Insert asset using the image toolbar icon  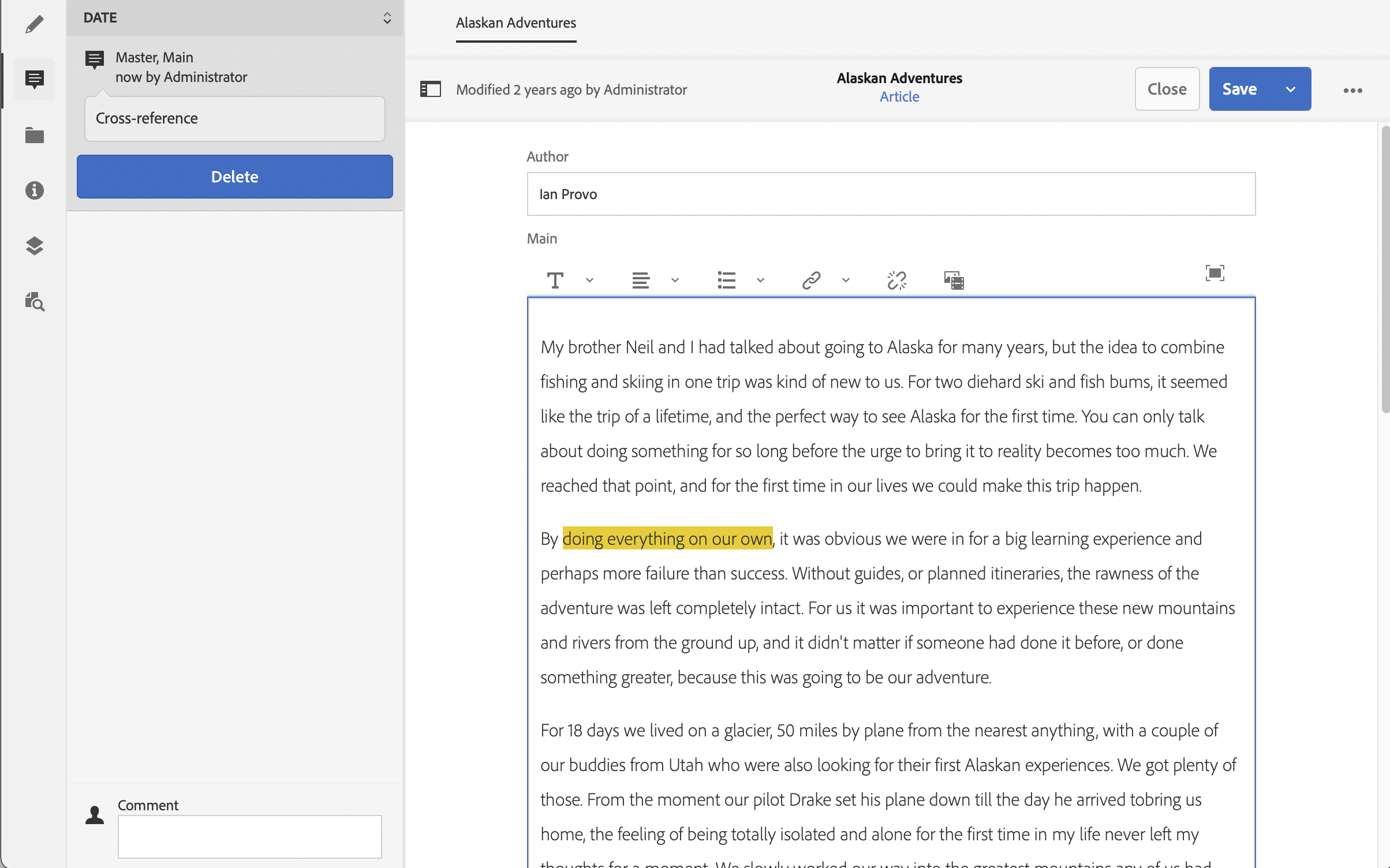[954, 280]
